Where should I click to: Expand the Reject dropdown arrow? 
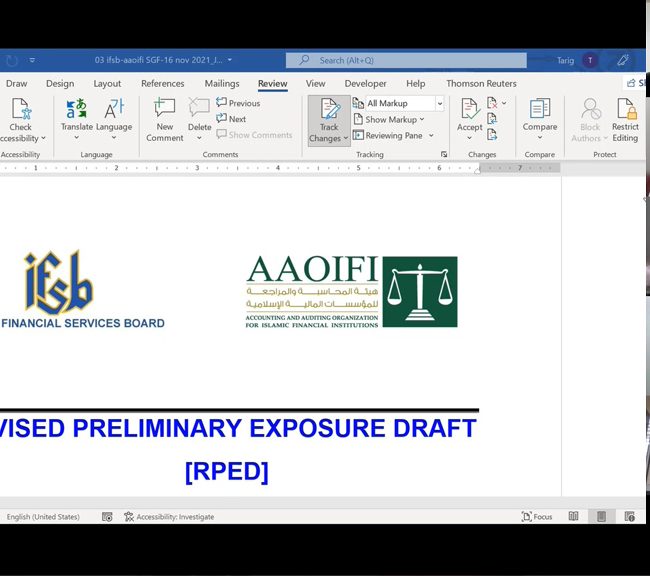[504, 103]
